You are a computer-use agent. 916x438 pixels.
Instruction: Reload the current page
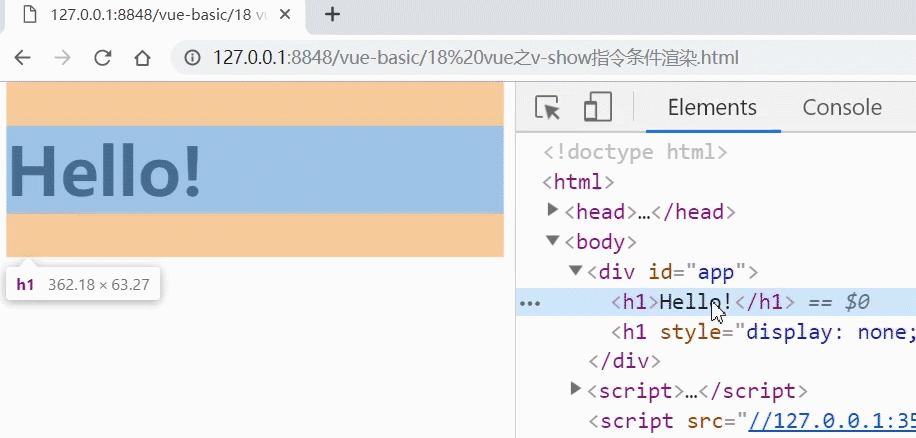pyautogui.click(x=103, y=58)
